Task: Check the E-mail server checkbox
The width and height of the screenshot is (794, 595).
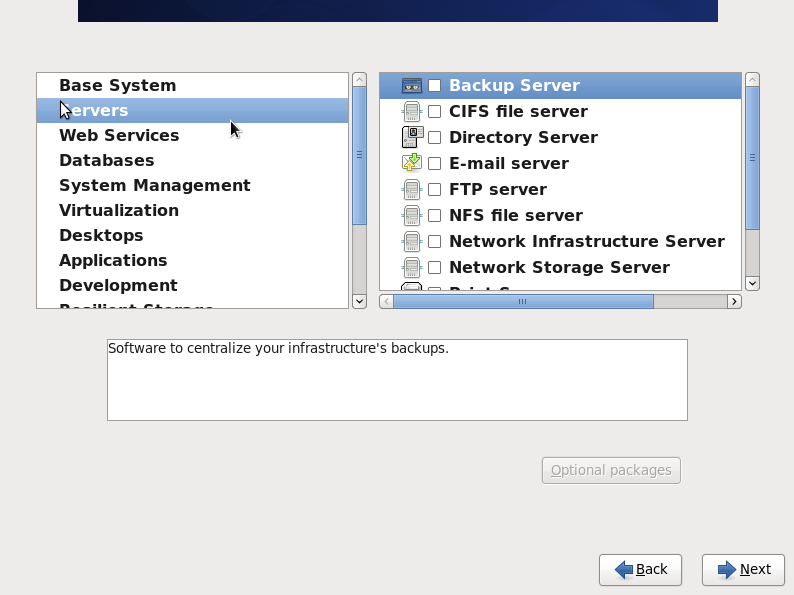Action: pyautogui.click(x=435, y=164)
